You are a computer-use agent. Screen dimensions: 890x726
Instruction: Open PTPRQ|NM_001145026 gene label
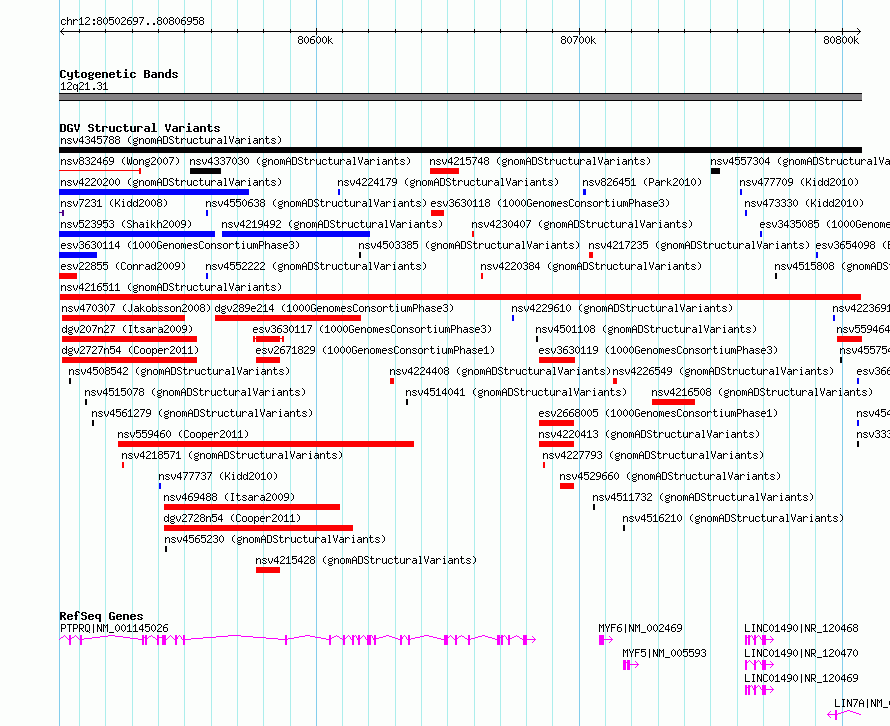point(114,628)
